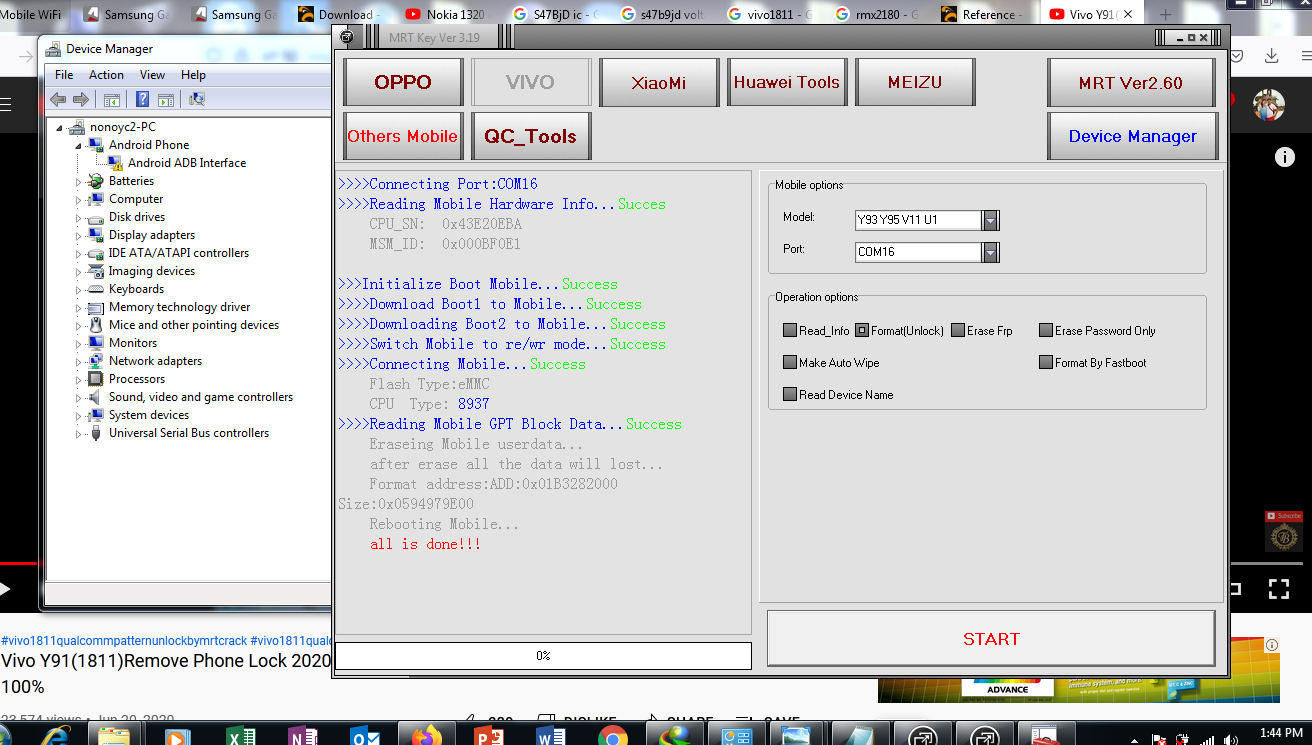Click the QC_Tools button
This screenshot has width=1312, height=745.
[531, 136]
